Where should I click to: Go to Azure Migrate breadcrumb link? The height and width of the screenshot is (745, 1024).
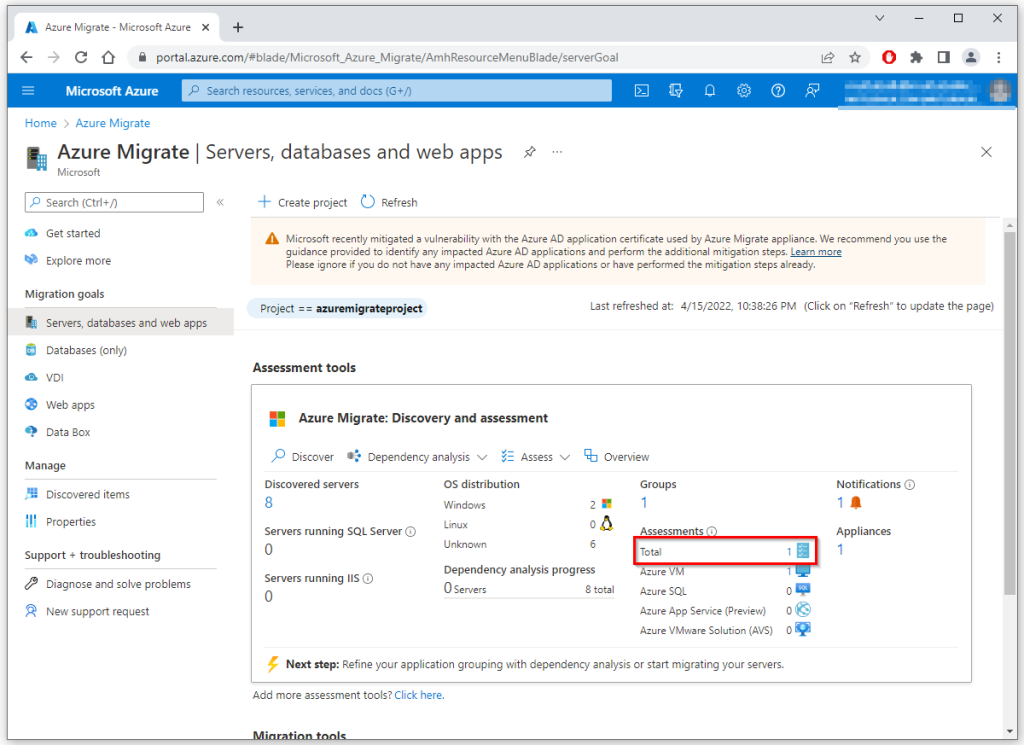112,123
